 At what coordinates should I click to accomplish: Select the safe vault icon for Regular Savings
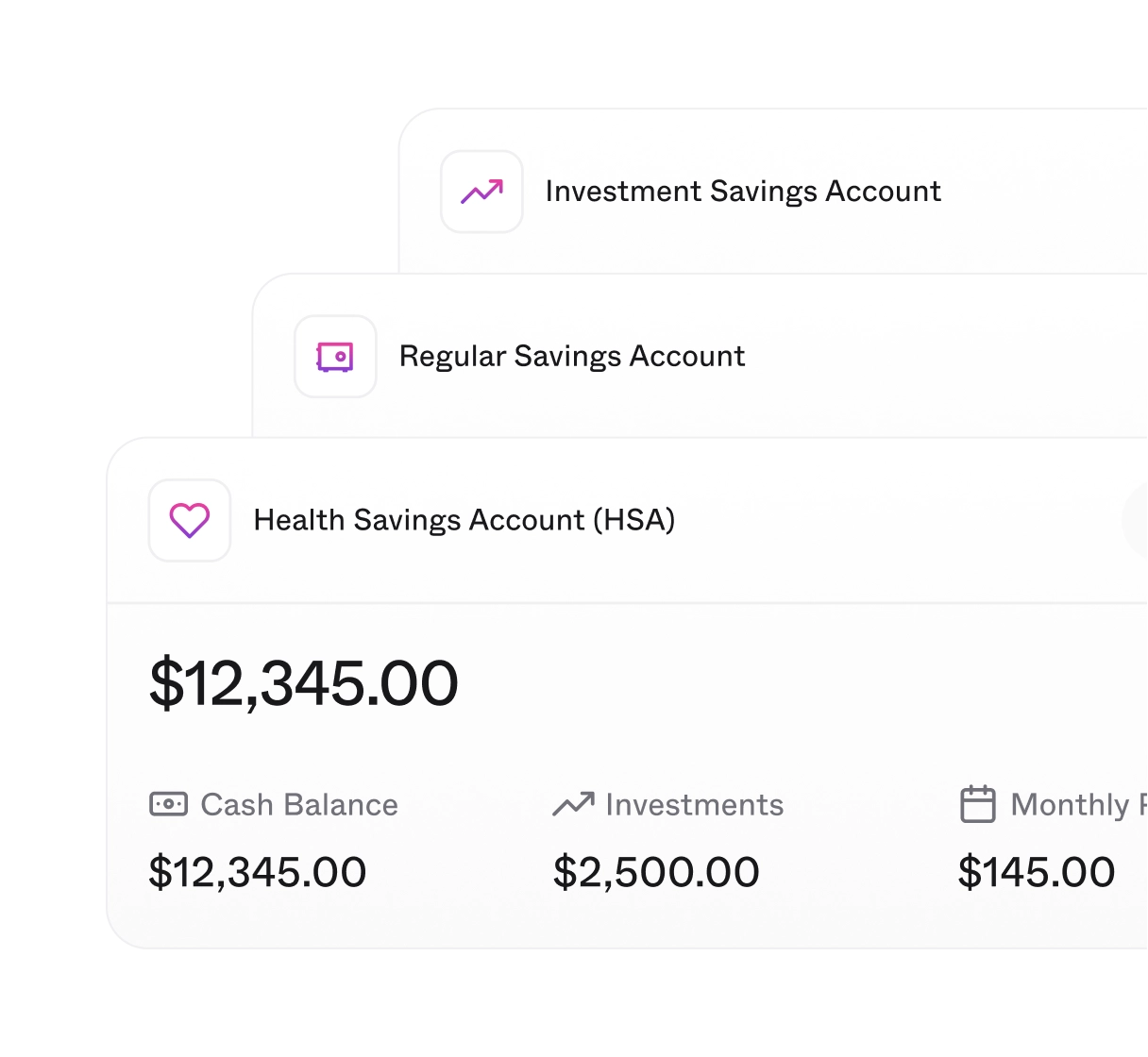click(x=335, y=357)
